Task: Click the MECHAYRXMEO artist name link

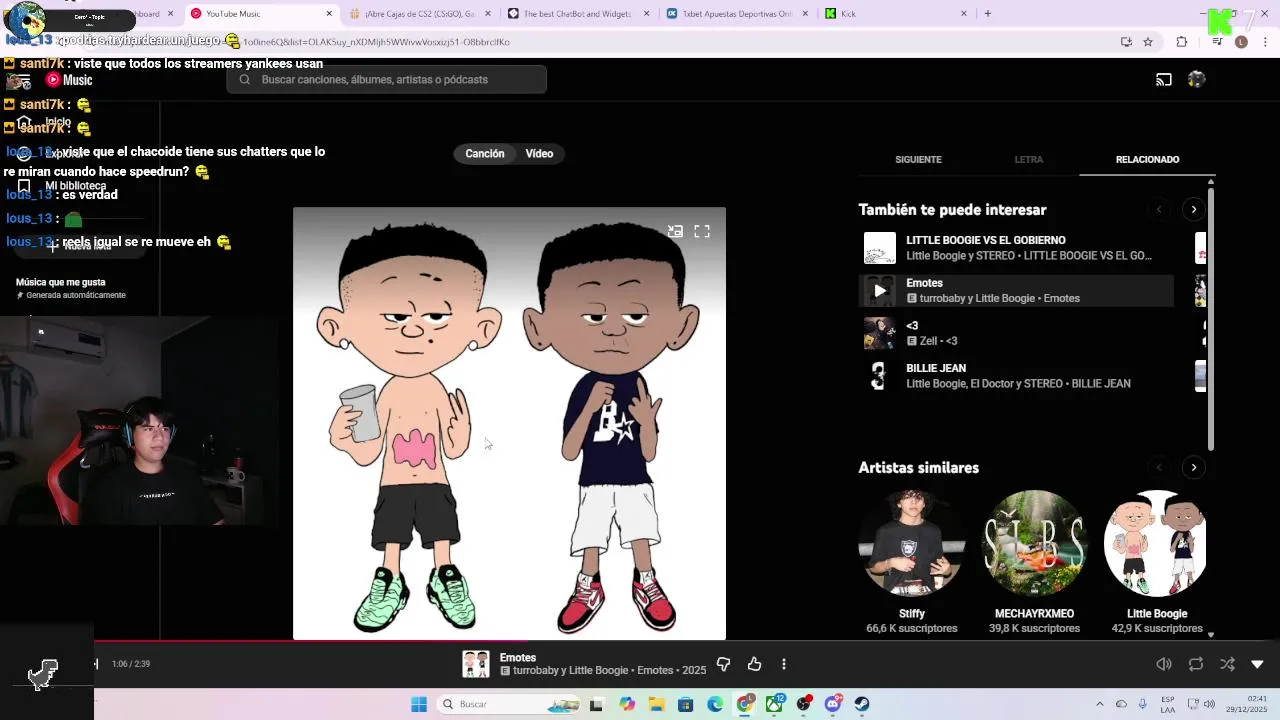Action: point(1034,614)
